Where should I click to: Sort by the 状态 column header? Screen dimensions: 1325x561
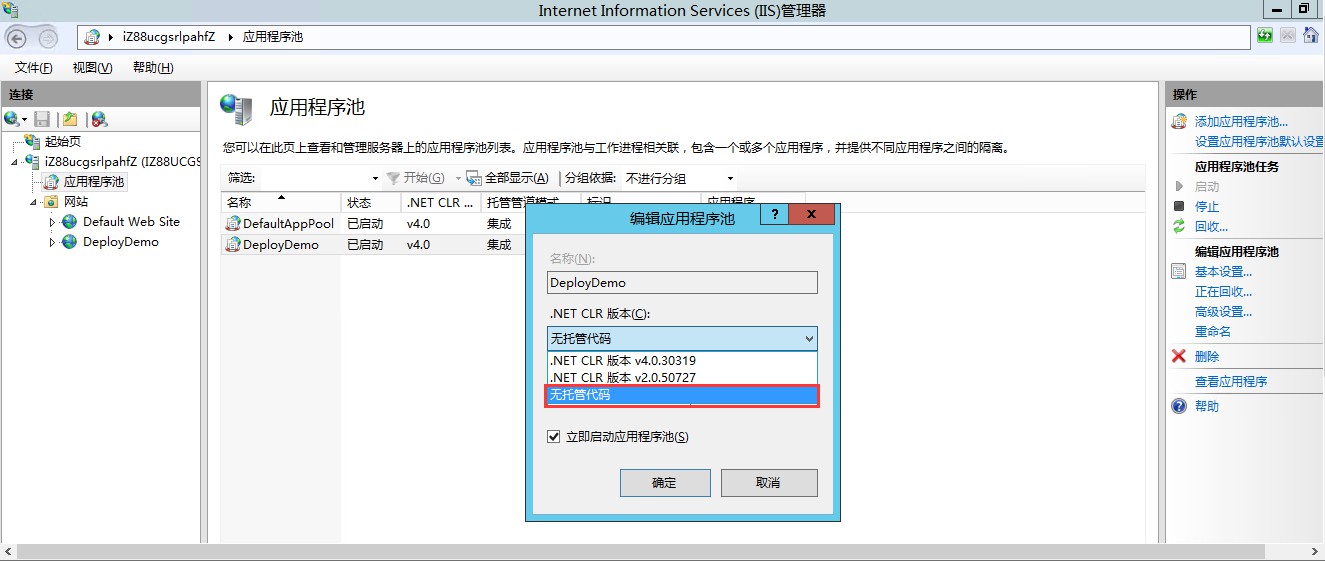pyautogui.click(x=371, y=202)
